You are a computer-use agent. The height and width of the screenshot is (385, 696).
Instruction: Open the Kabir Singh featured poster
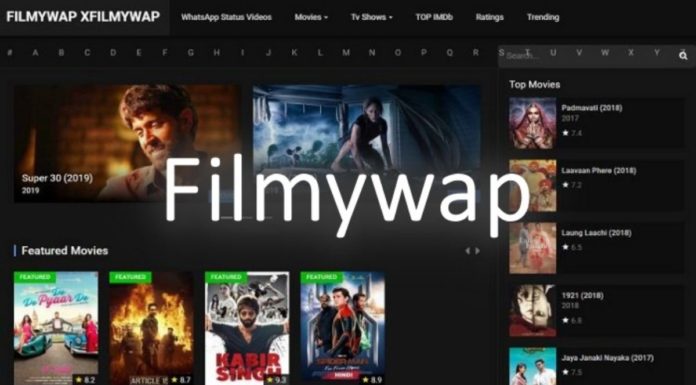pos(247,328)
